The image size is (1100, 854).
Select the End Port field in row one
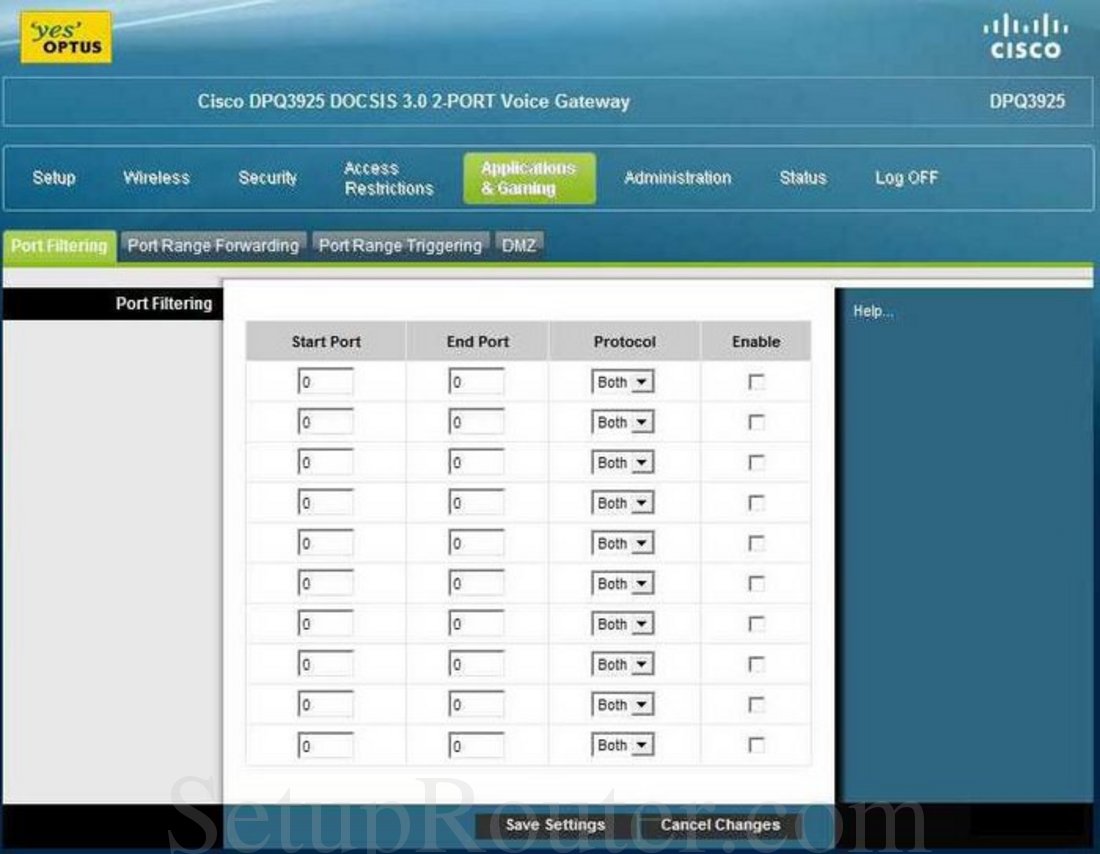coord(477,381)
